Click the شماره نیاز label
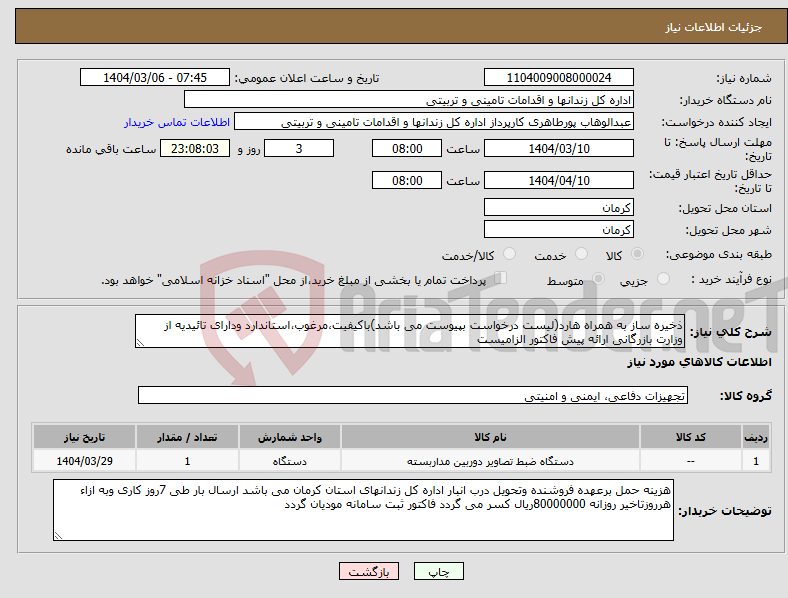The image size is (788, 598). pos(744,78)
